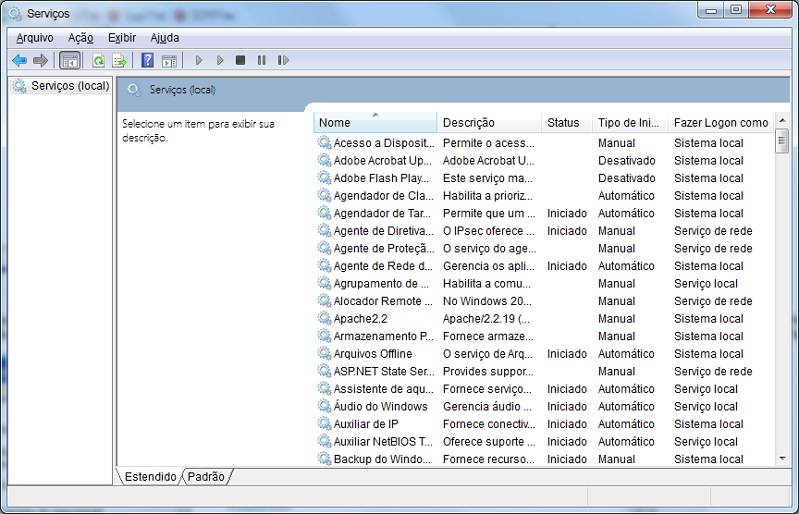
Task: Select the Arquivos Offline service
Action: tap(543, 354)
